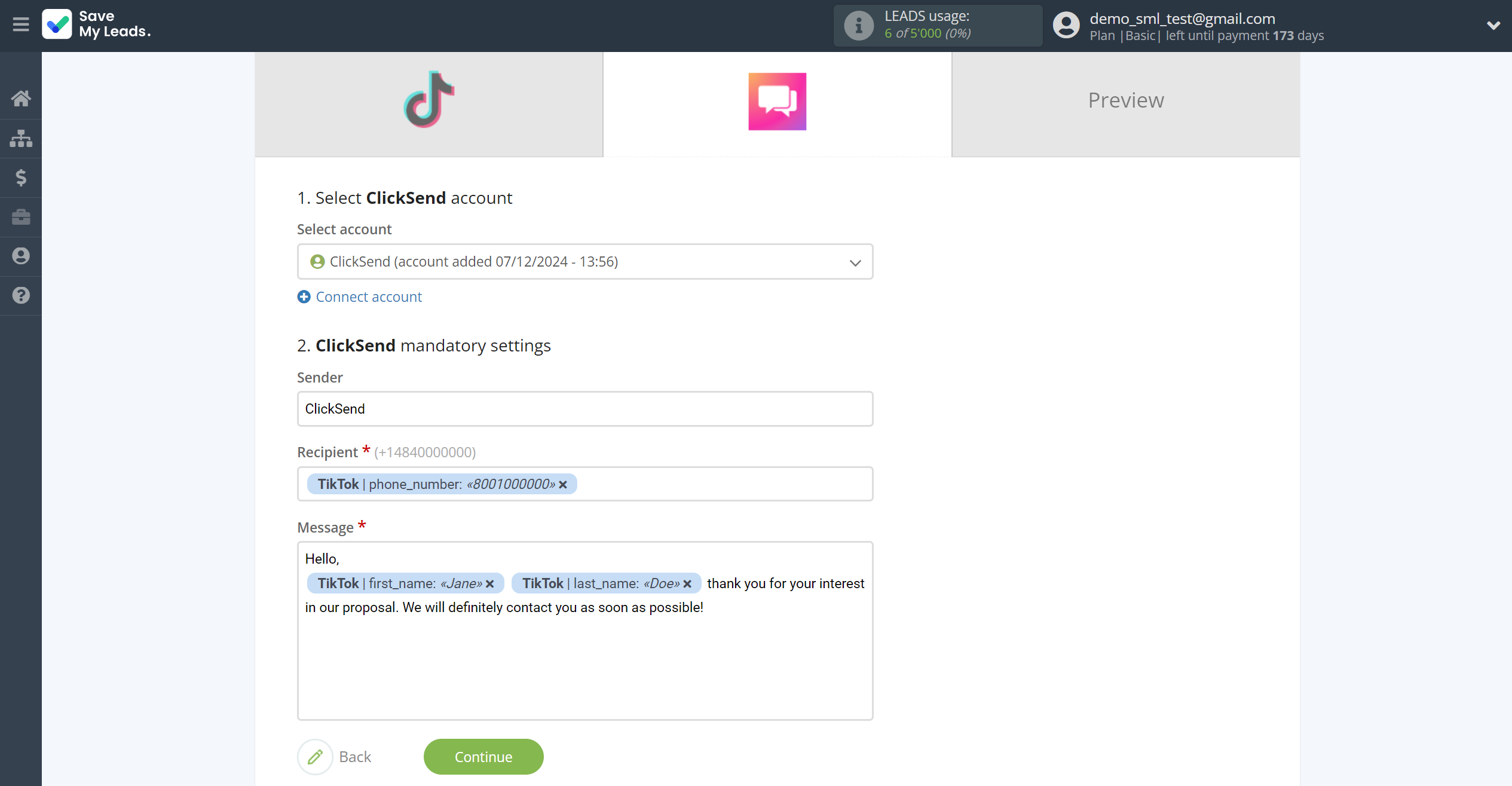Expand the account menu chevron

point(1493,26)
